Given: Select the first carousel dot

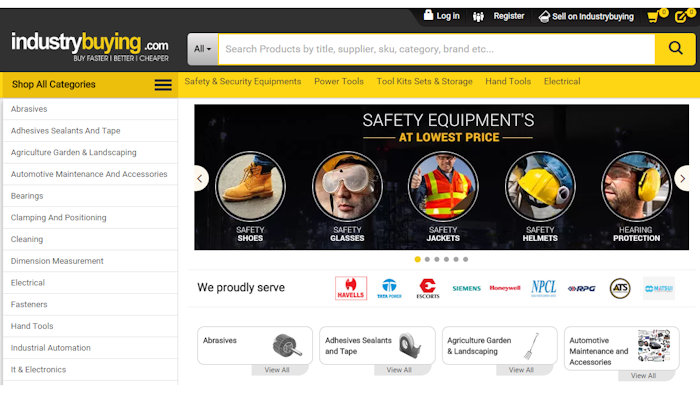Looking at the screenshot, I should [417, 259].
